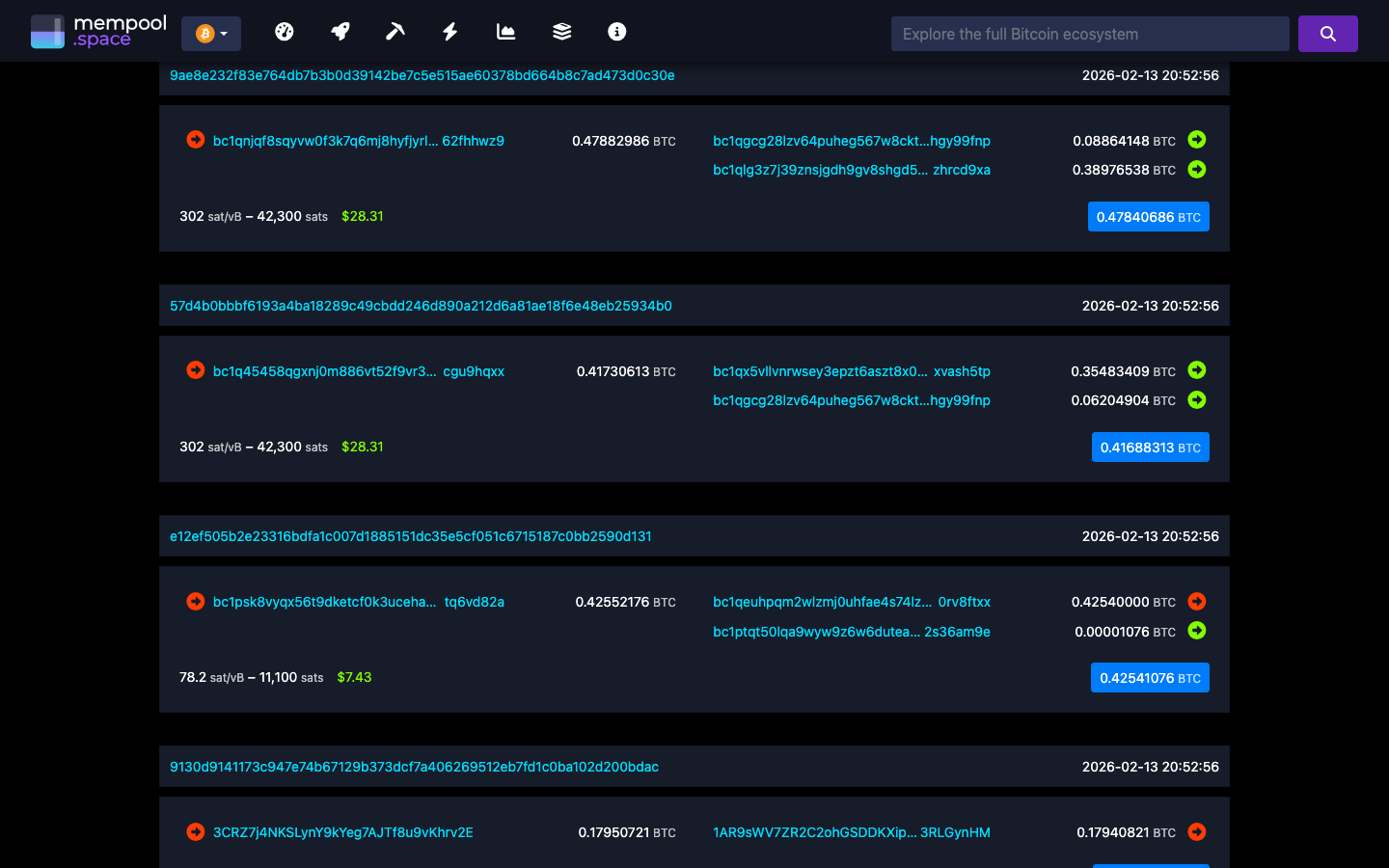Open the Bitcoin network selector dropdown

pos(211,32)
